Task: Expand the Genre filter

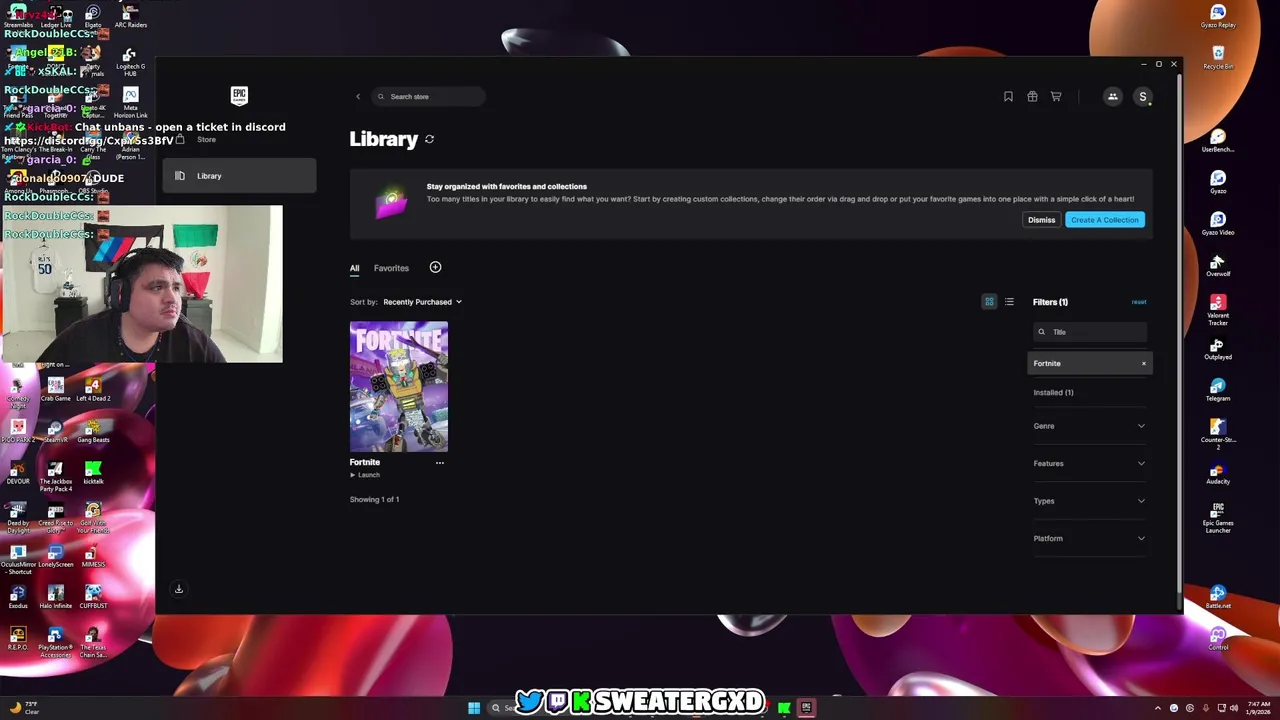Action: [1089, 426]
